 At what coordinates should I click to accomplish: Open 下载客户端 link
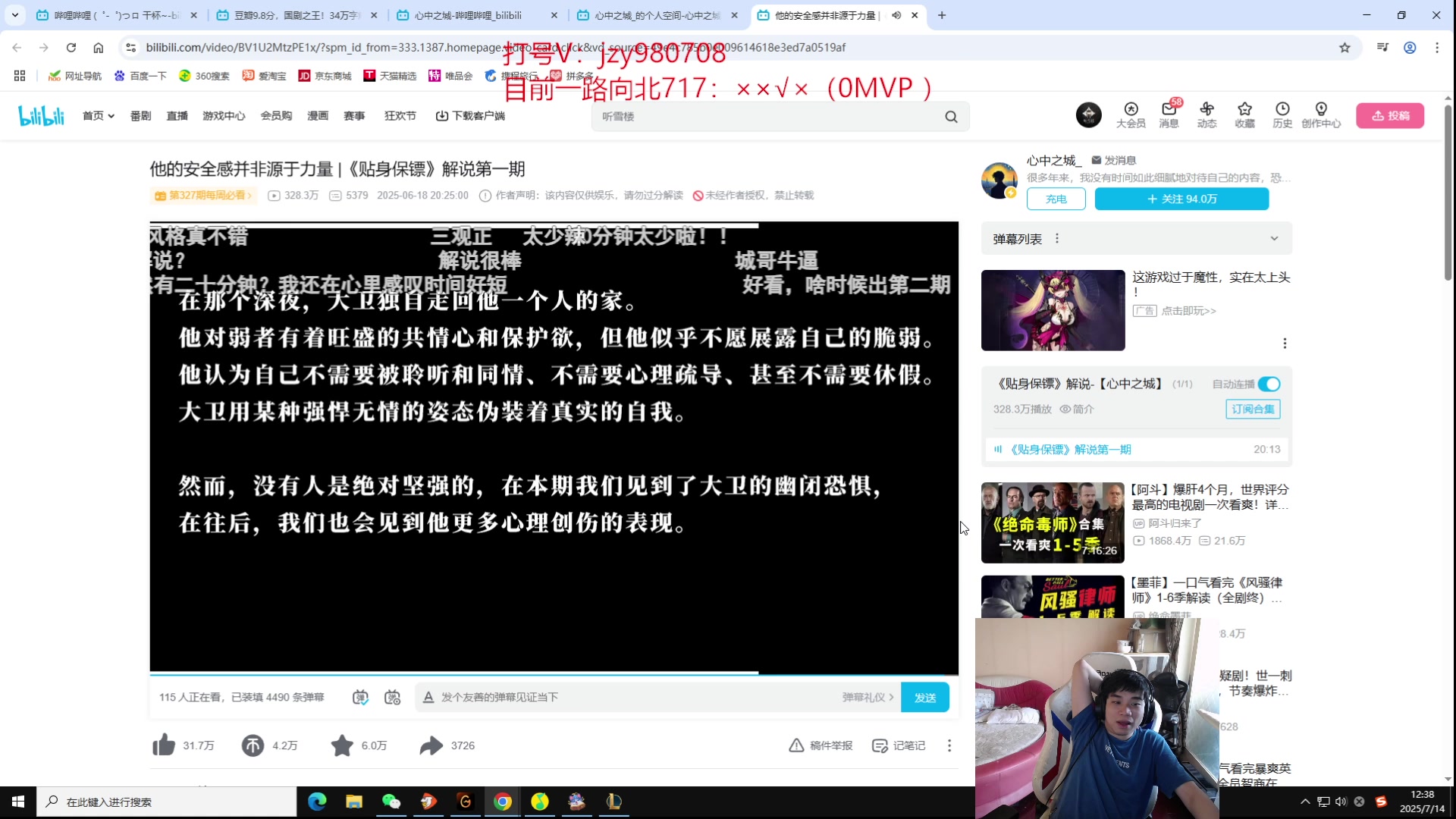tap(470, 116)
